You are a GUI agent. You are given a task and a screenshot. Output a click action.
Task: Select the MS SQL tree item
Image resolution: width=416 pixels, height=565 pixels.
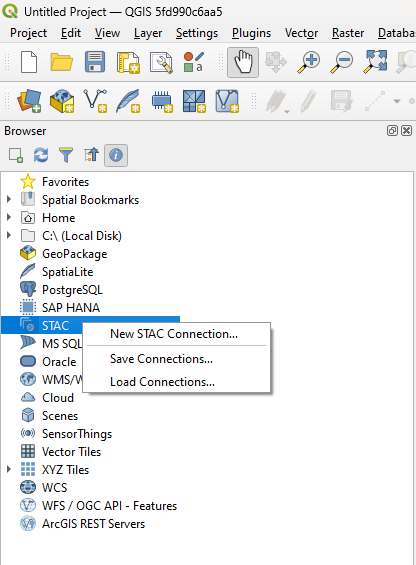(62, 343)
